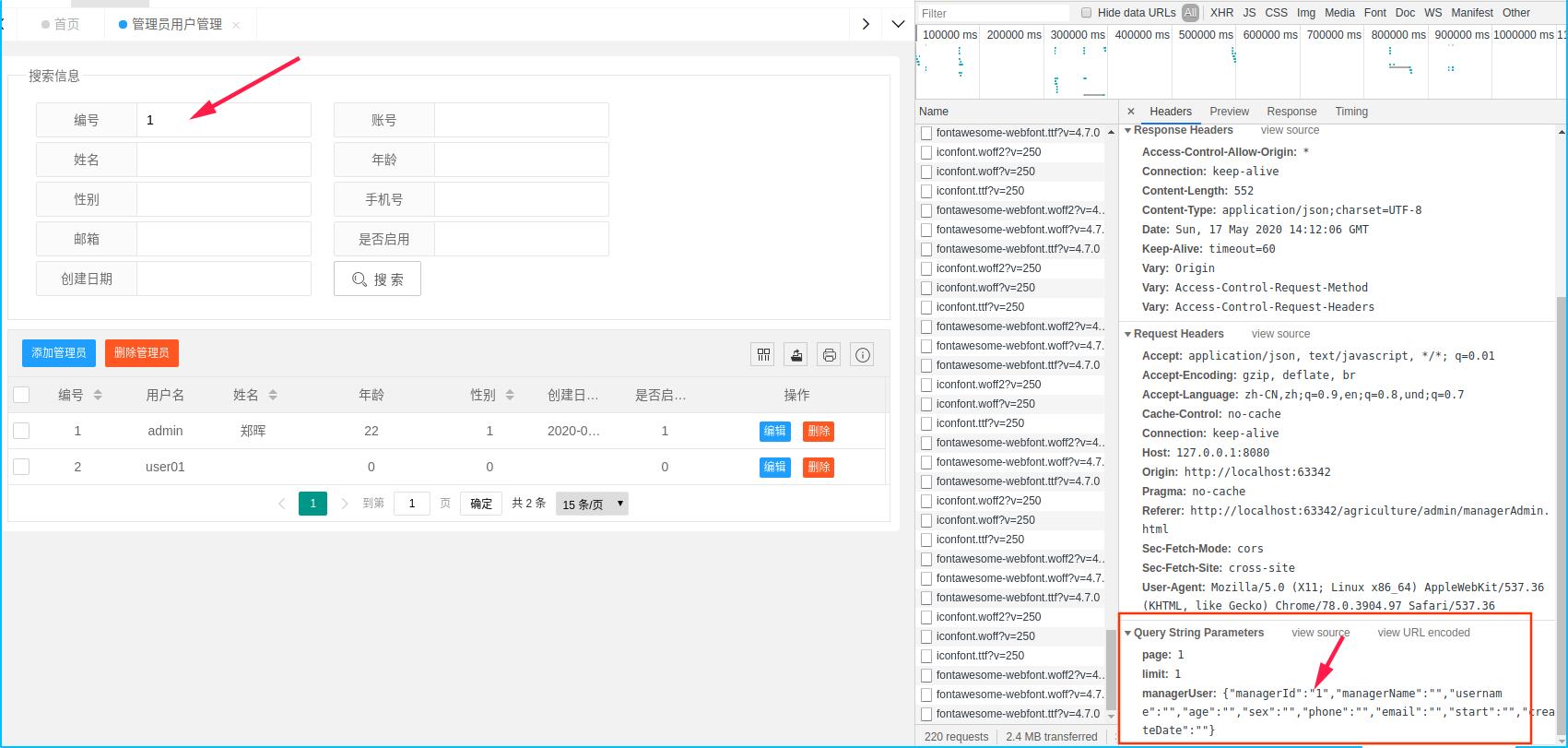Filter network by Img

[1306, 13]
